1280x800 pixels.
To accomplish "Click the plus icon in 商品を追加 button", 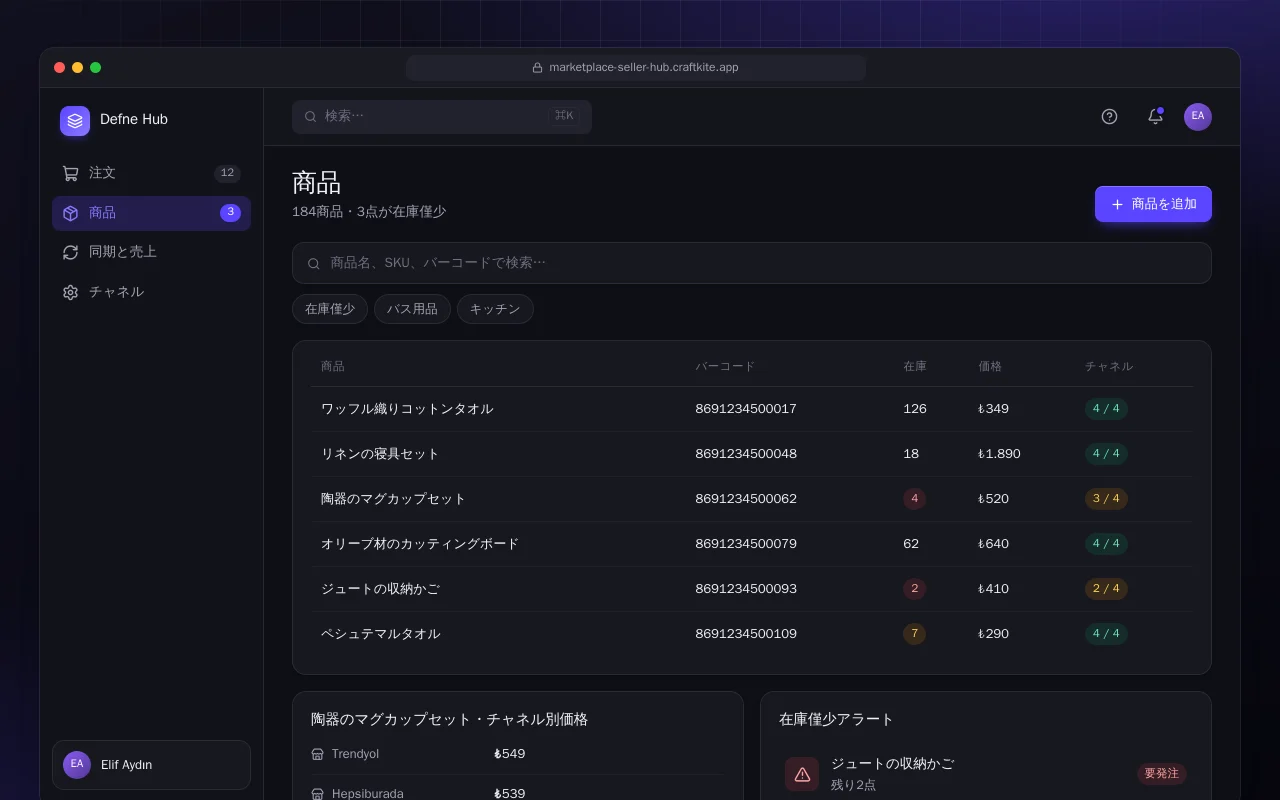I will [1118, 204].
